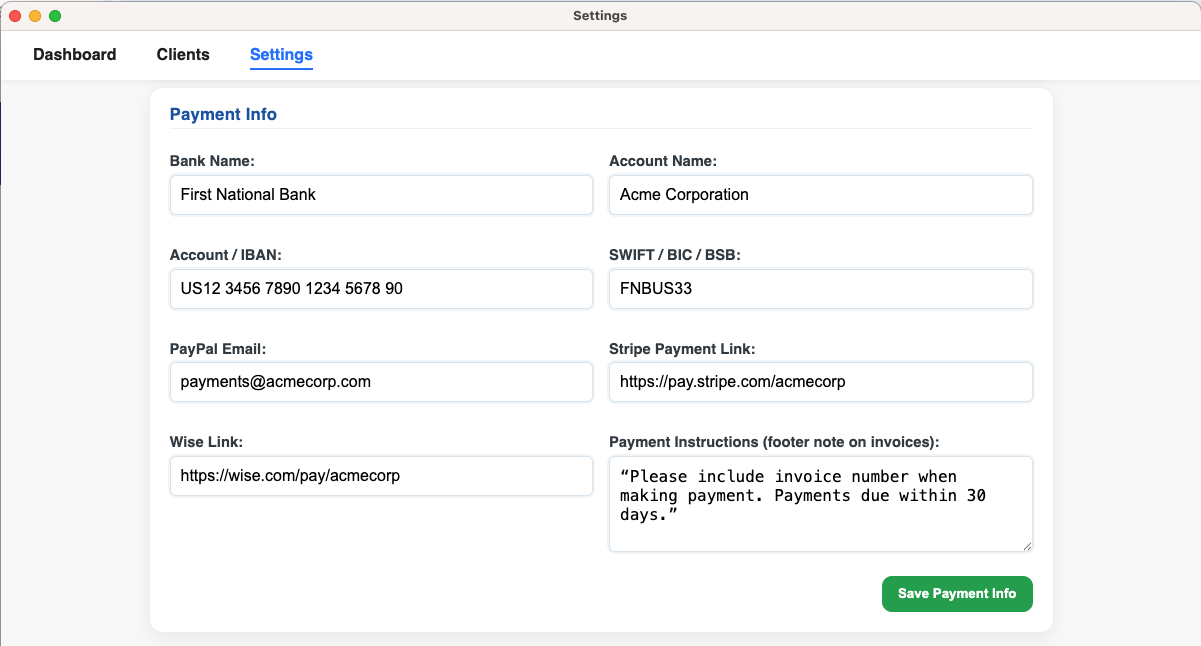Place cursor in the Wise Link field
This screenshot has width=1201, height=646.
pos(381,476)
